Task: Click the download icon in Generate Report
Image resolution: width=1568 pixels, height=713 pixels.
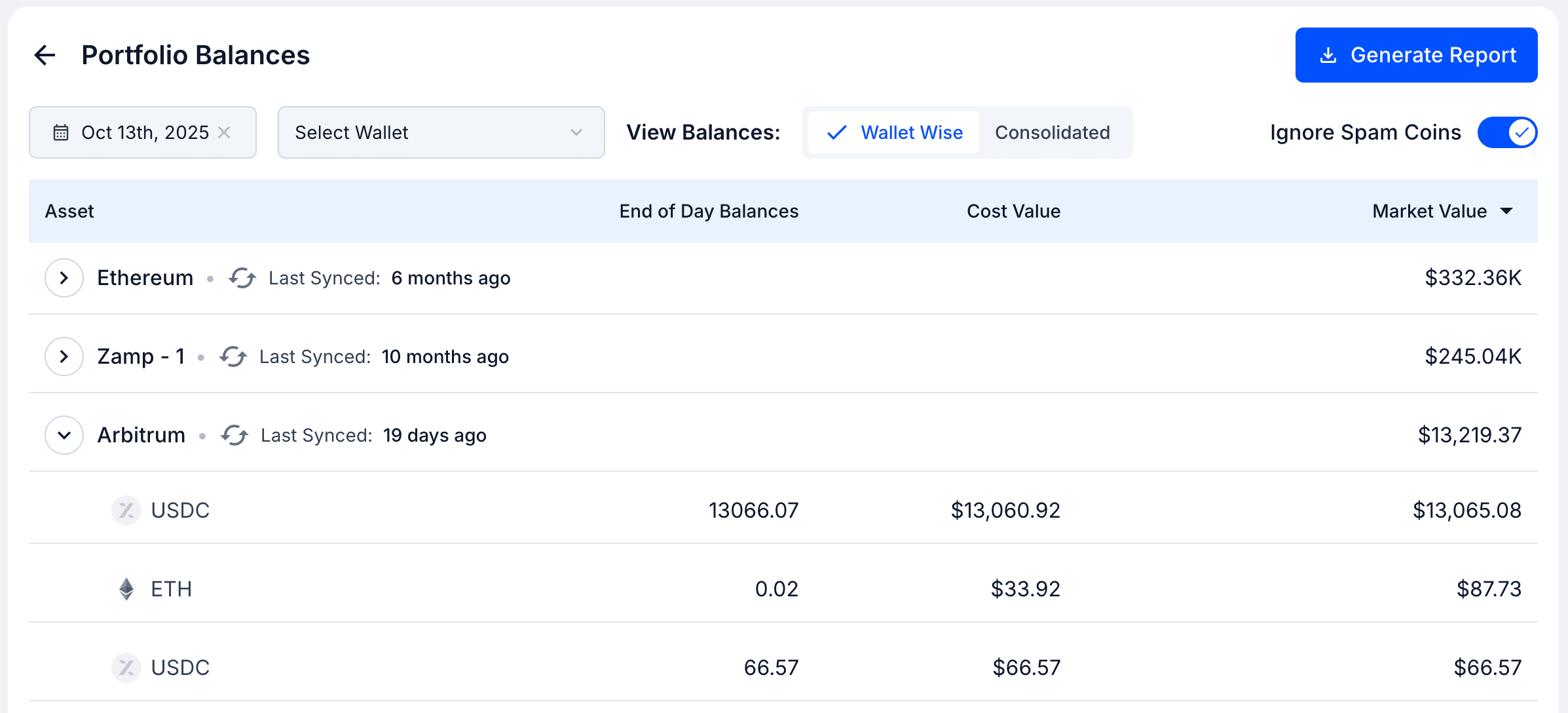Action: 1328,55
